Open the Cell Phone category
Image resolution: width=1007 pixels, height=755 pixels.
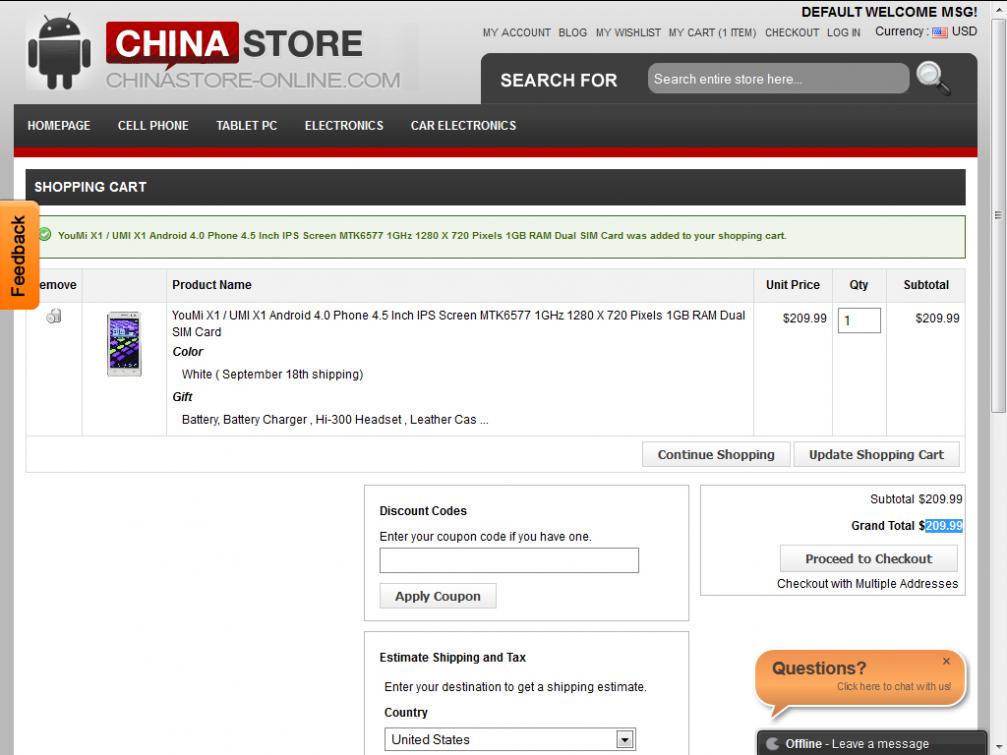pos(153,126)
